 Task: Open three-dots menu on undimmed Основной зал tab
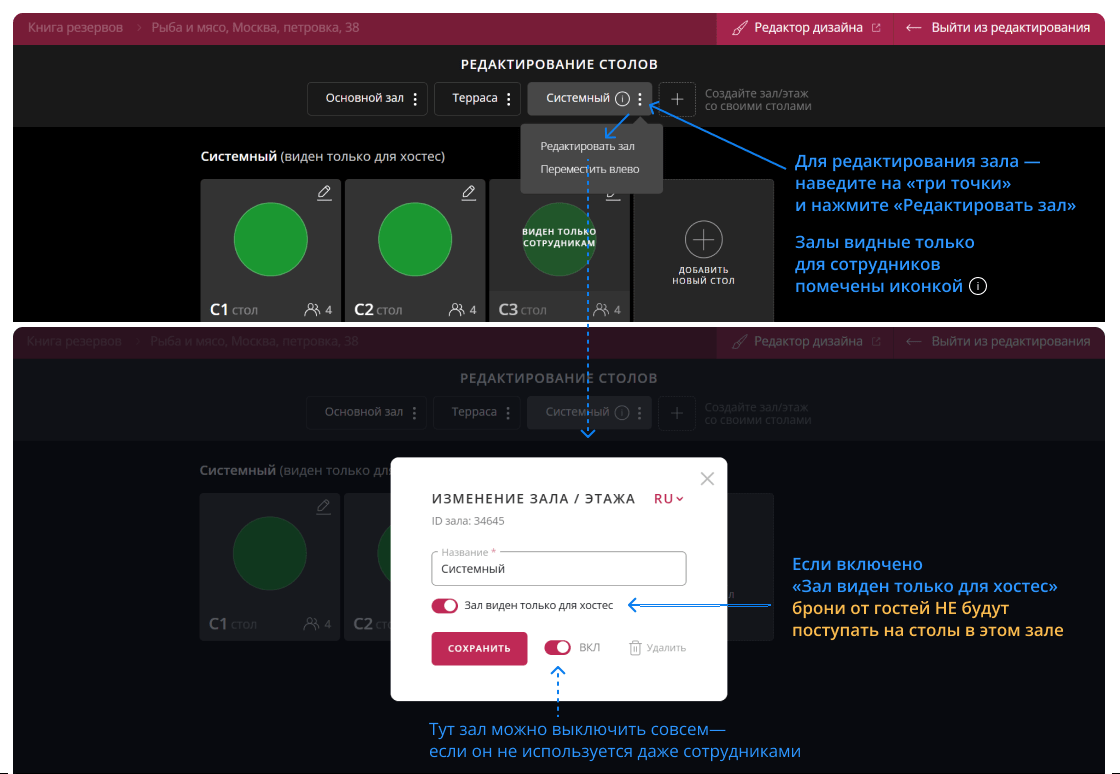pyautogui.click(x=415, y=99)
